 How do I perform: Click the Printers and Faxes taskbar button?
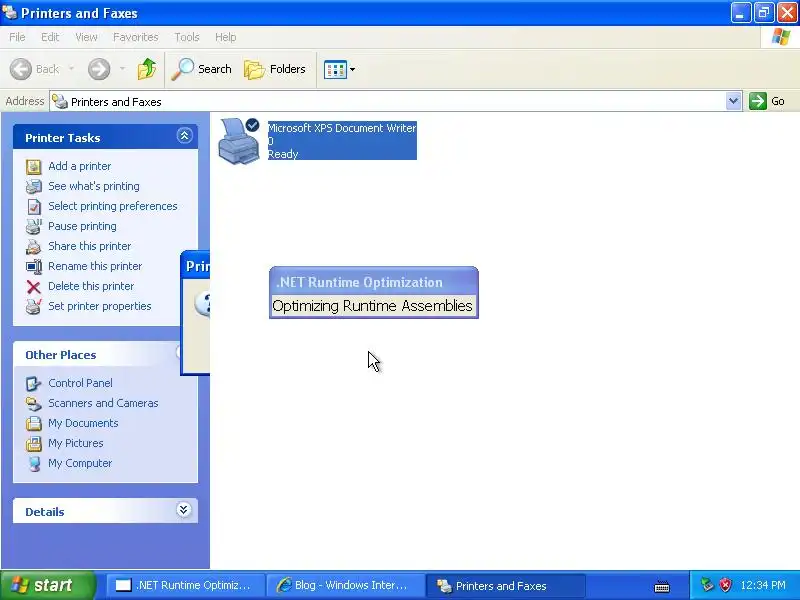[x=505, y=585]
